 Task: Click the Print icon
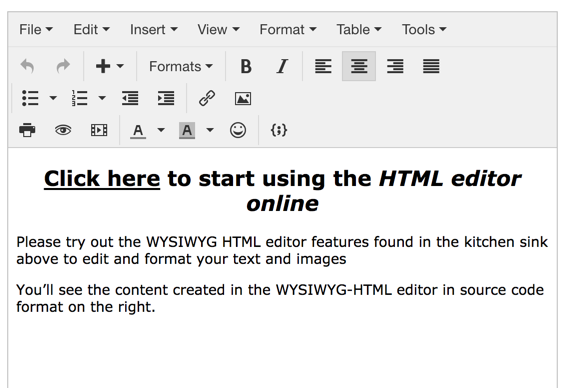coord(27,130)
